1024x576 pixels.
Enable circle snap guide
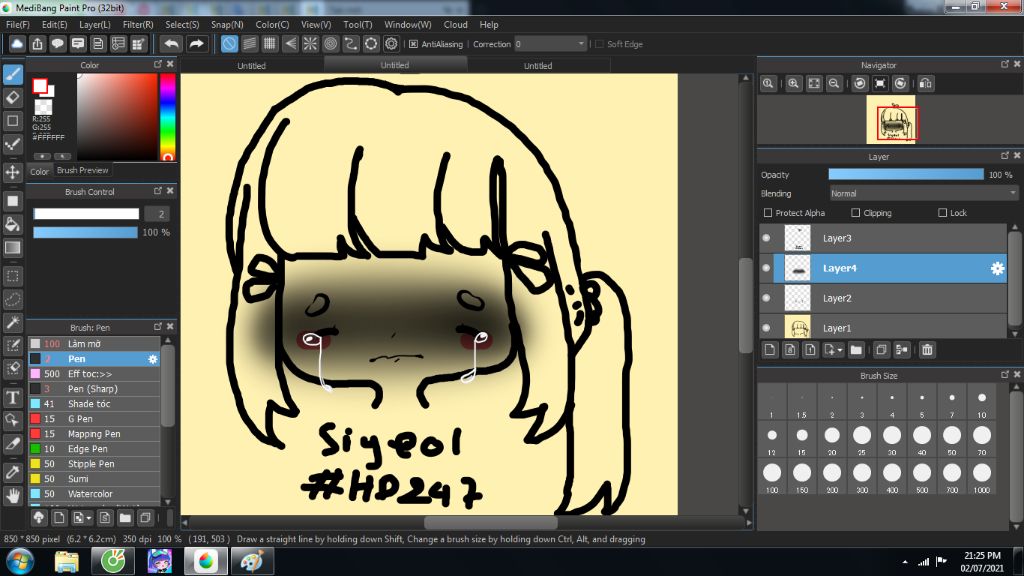330,44
